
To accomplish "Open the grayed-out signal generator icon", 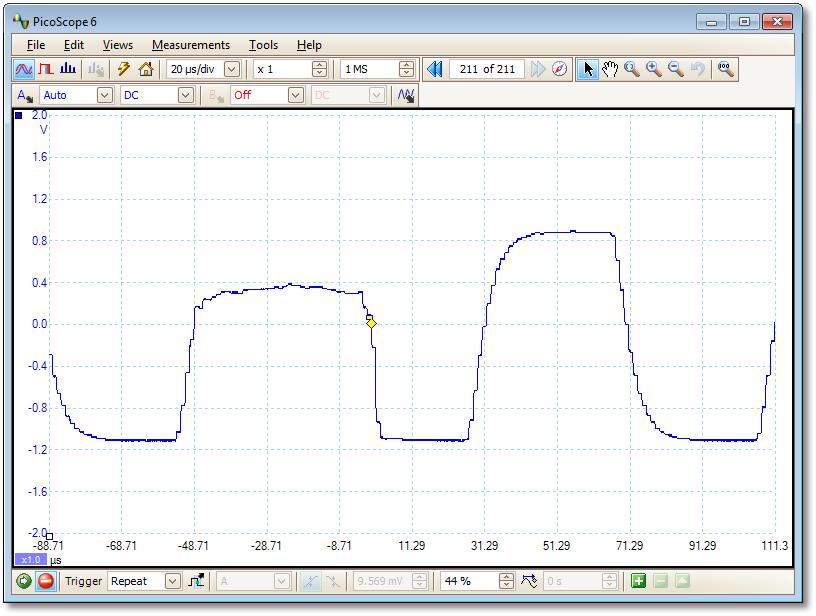I will pos(96,69).
